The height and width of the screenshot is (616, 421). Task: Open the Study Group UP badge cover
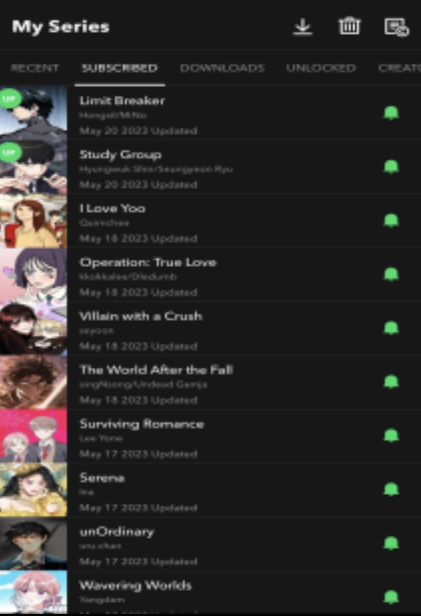click(33, 167)
